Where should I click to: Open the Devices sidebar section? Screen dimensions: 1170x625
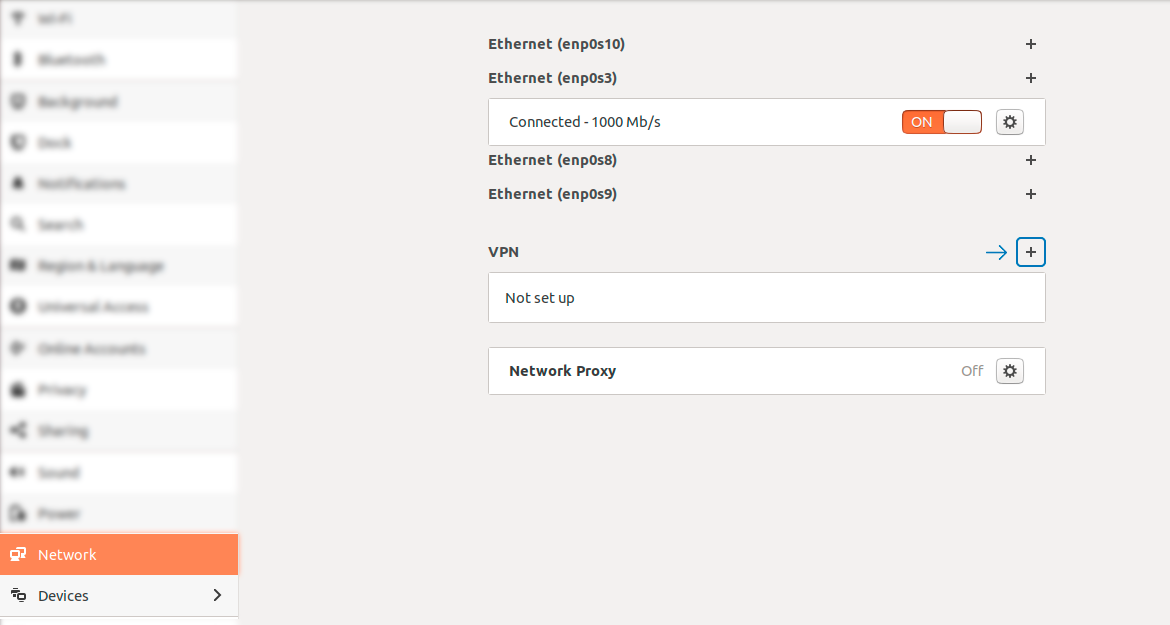[x=119, y=595]
